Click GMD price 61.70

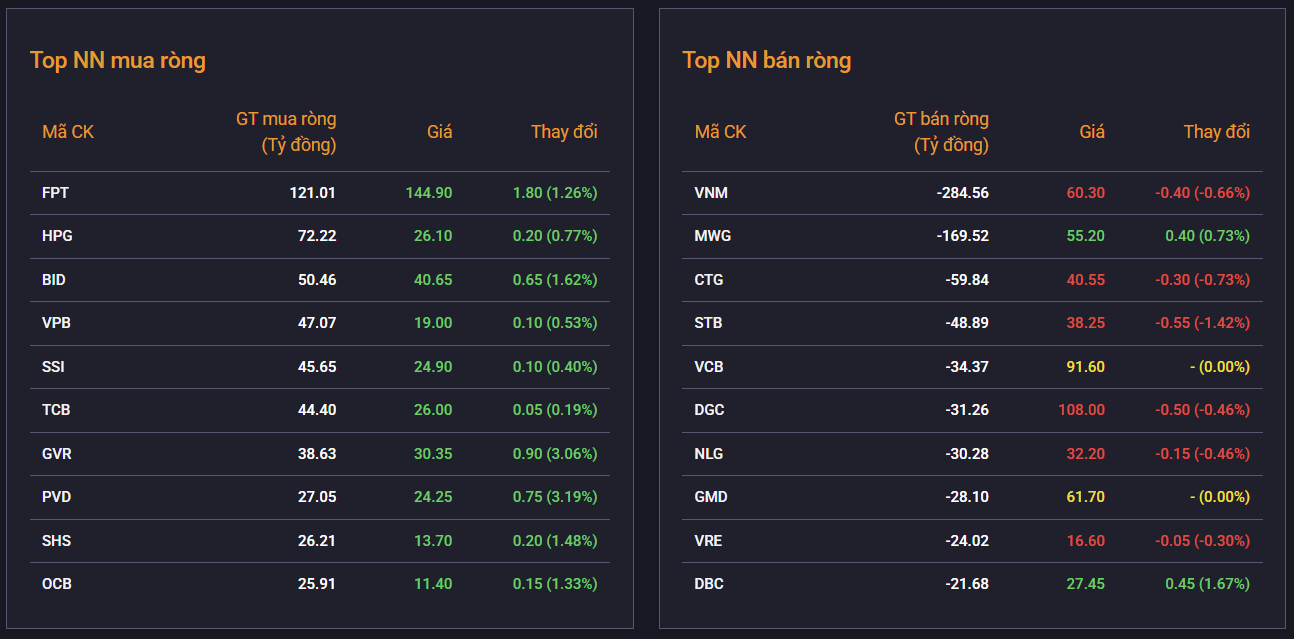click(1086, 497)
